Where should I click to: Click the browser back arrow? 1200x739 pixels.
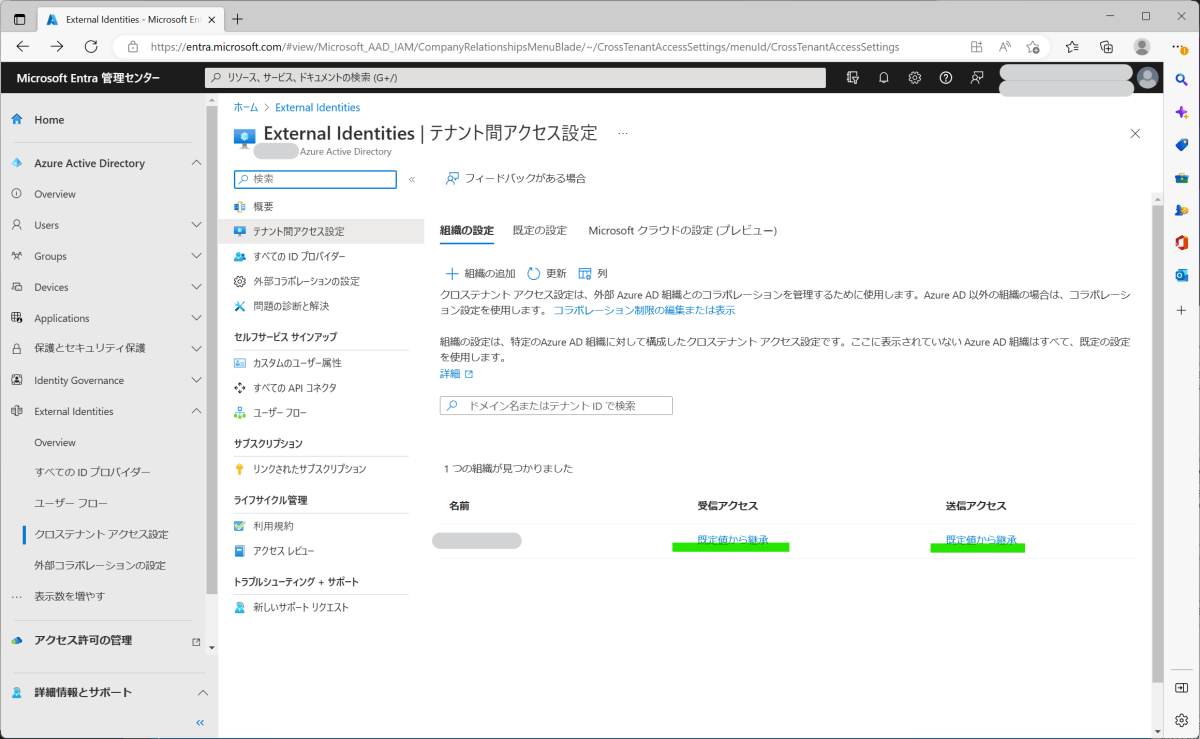click(x=23, y=46)
